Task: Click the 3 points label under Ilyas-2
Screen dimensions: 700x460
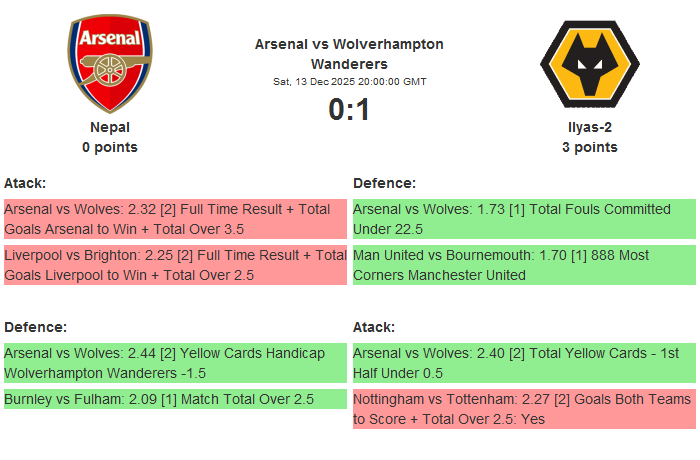Action: 589,147
